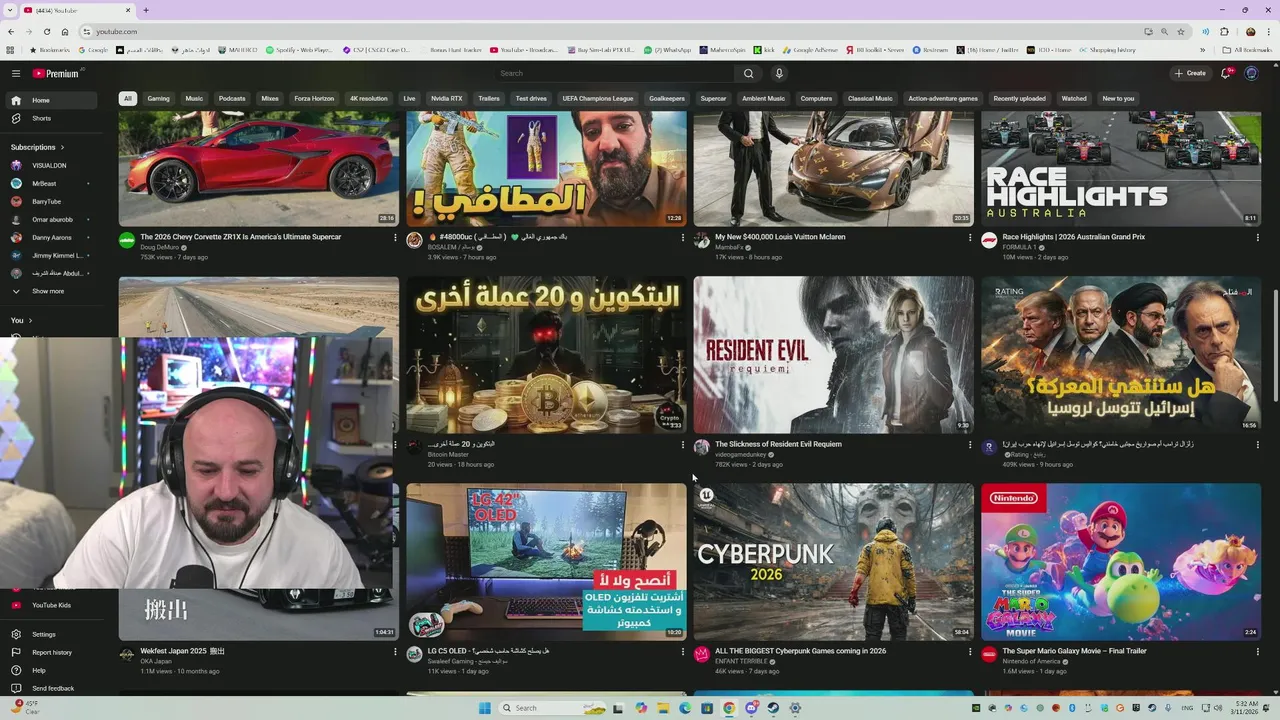Viewport: 1280px width, 720px height.
Task: Open the account avatar menu
Action: tap(1251, 73)
